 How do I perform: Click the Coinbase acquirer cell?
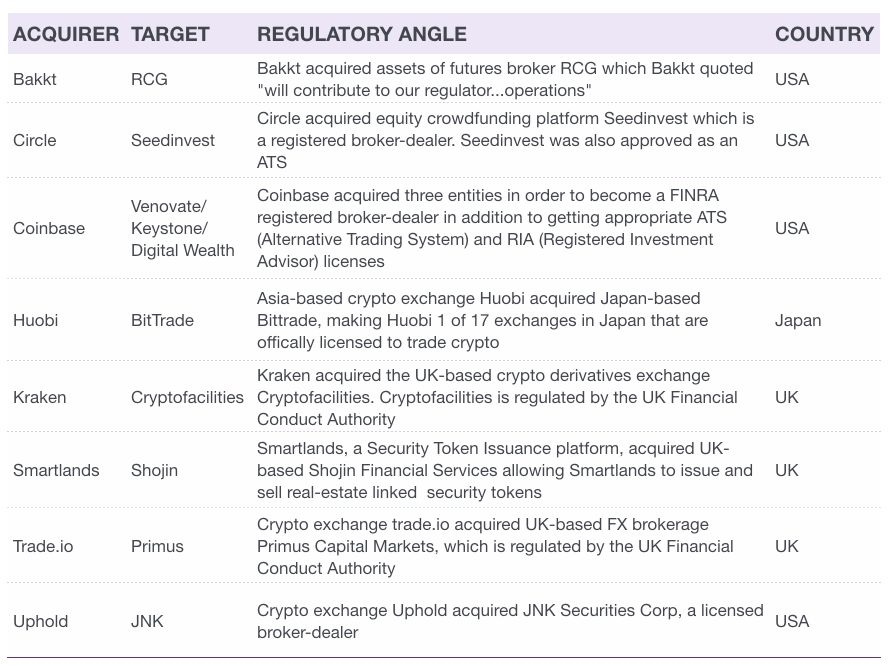point(49,228)
